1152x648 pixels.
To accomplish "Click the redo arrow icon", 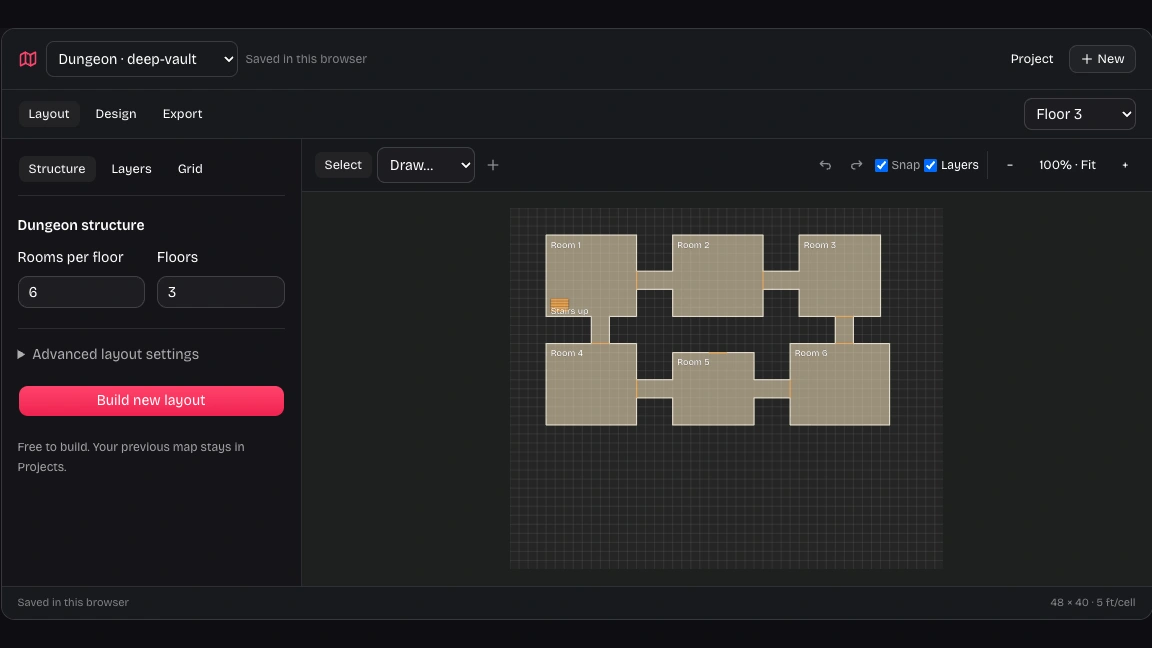I will point(856,165).
